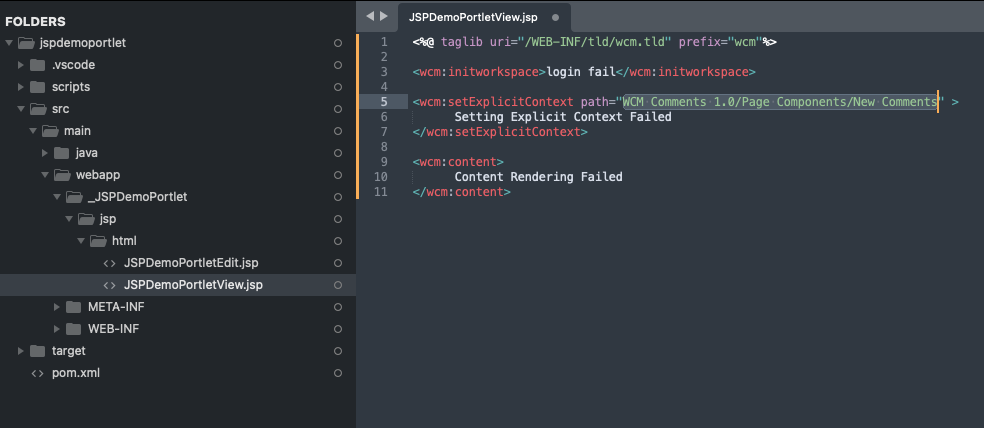Select the META-INF folder name

(x=117, y=307)
